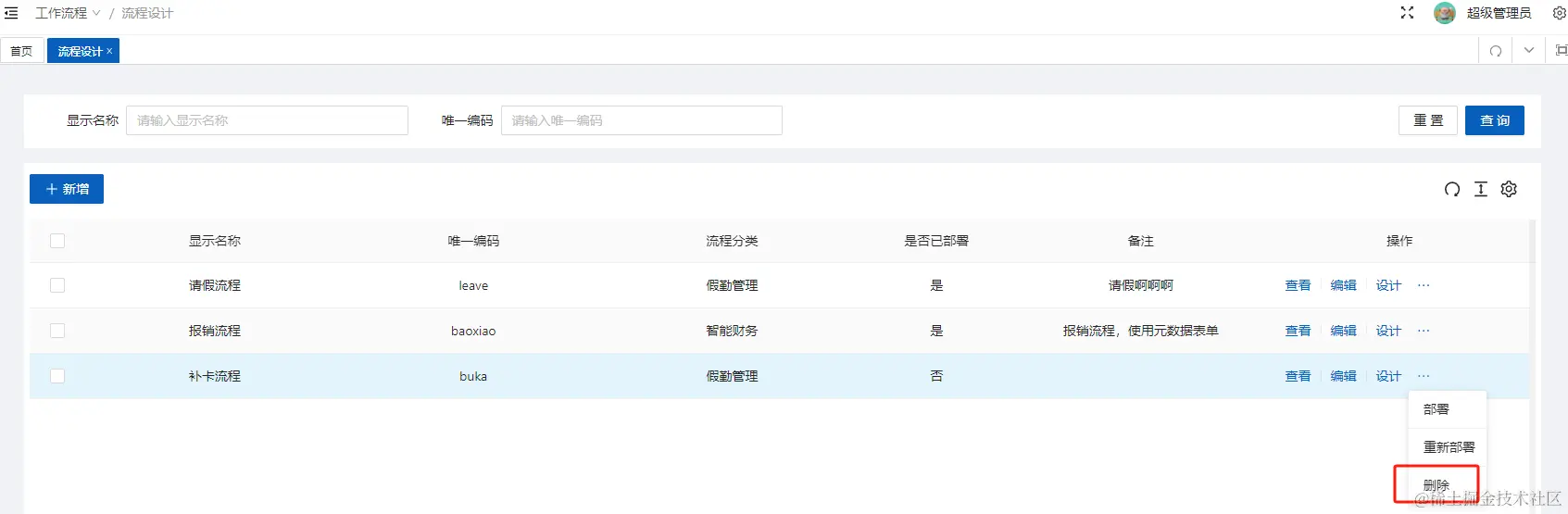Open 设计 for the 请假流程 row
This screenshot has height=514, width=1568.
pyautogui.click(x=1388, y=285)
